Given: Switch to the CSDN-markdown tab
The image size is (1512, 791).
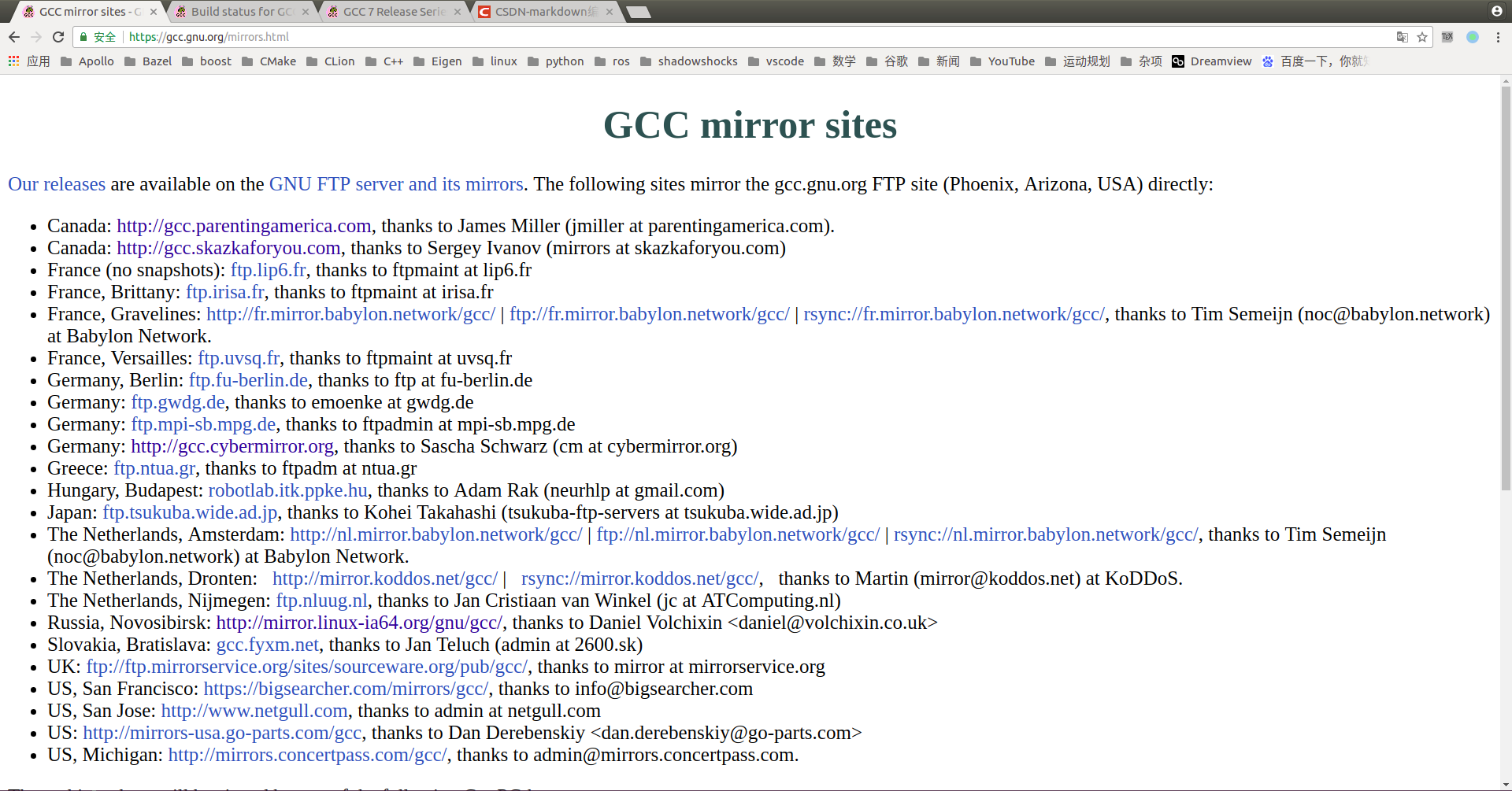Looking at the screenshot, I should point(539,12).
